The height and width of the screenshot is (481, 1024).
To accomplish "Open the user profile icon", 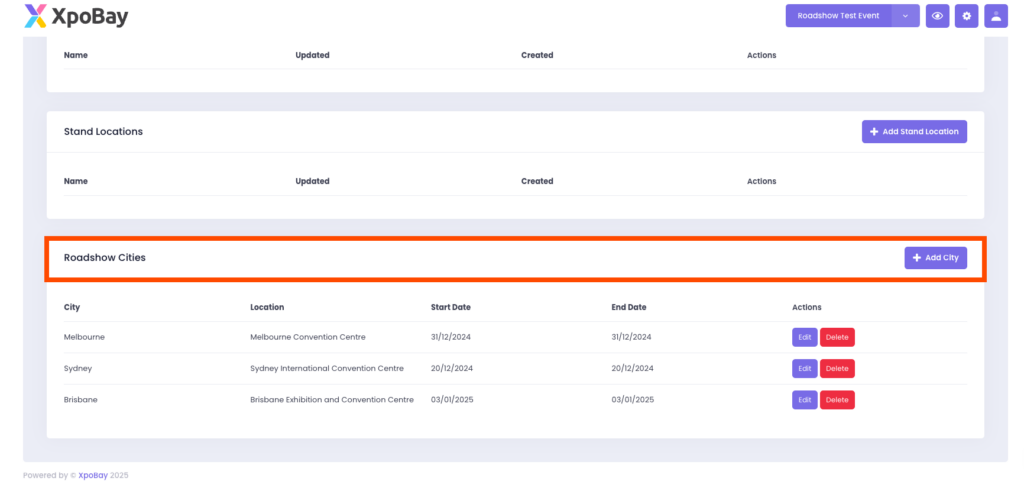I will (x=995, y=16).
